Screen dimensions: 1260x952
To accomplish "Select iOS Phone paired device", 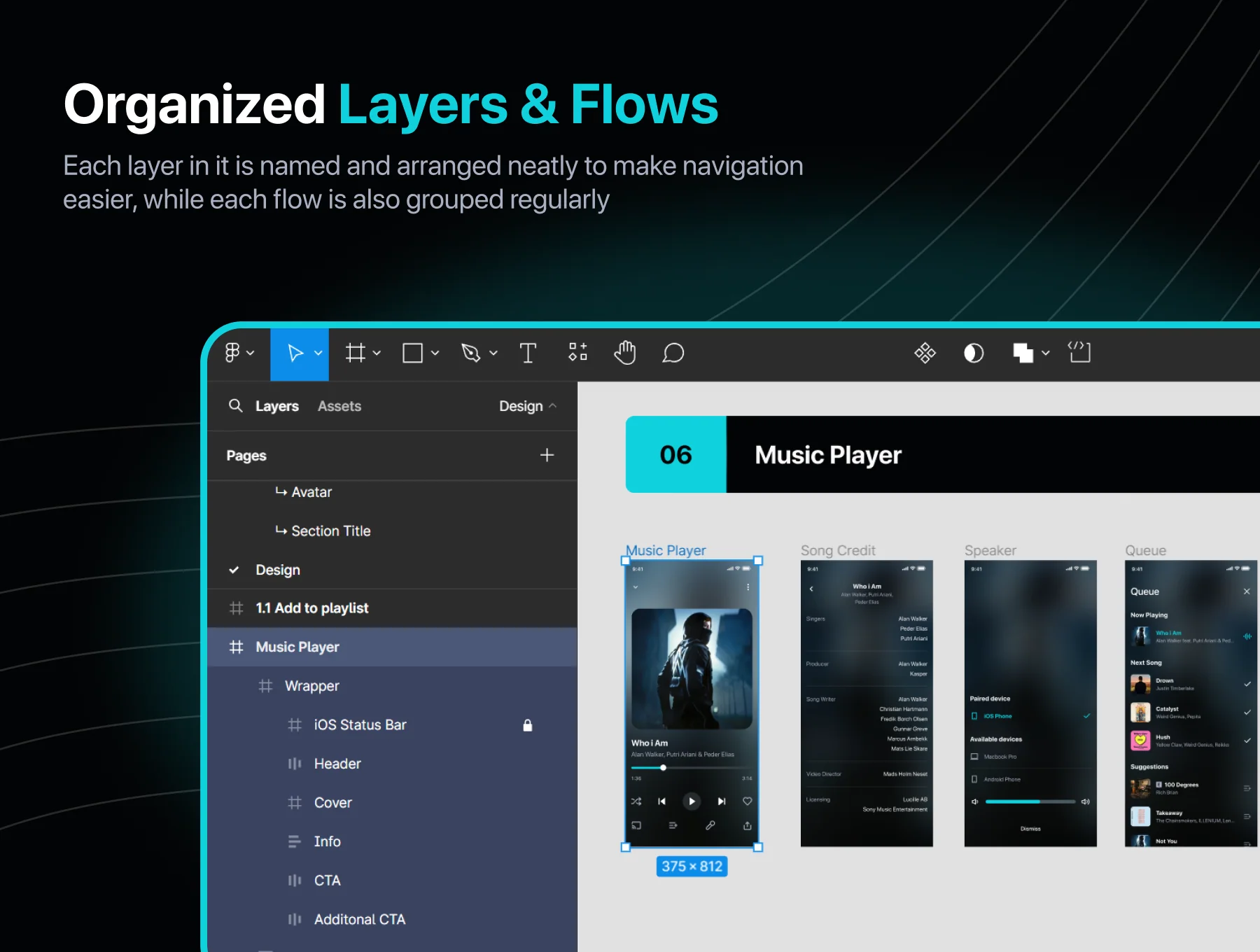I will (1030, 716).
